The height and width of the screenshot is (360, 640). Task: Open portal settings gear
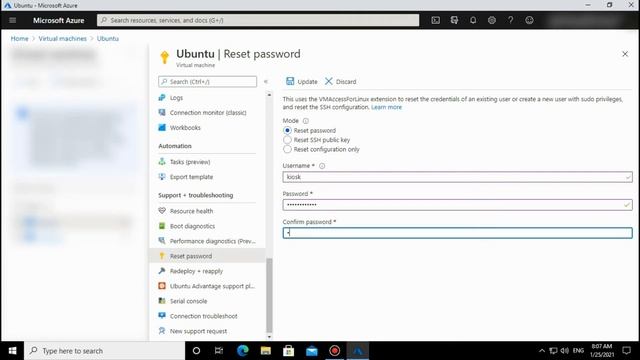[x=492, y=20]
